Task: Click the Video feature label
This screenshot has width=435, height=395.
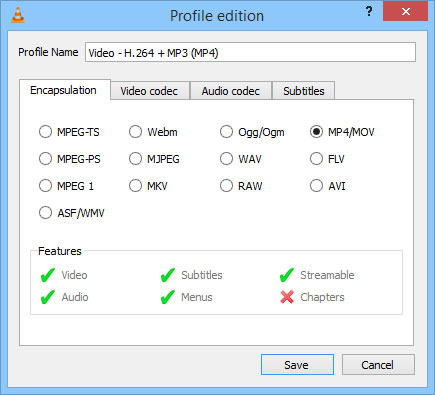Action: click(74, 275)
